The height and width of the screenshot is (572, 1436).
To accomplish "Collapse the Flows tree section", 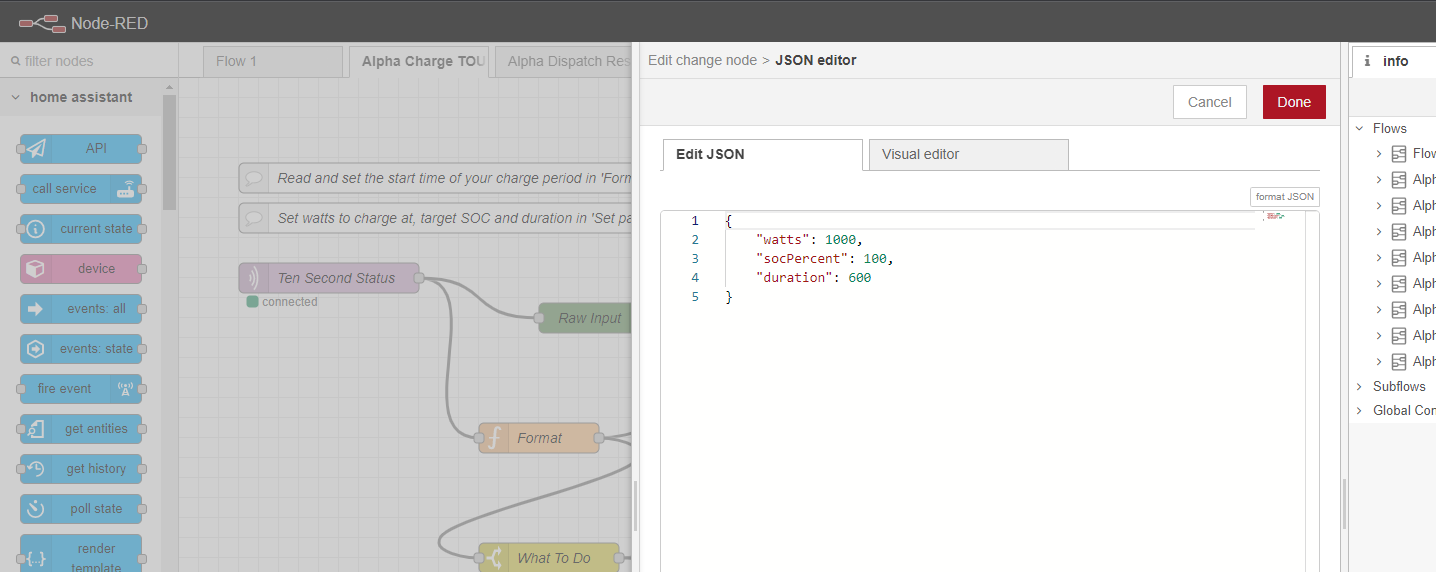I will (x=1359, y=128).
